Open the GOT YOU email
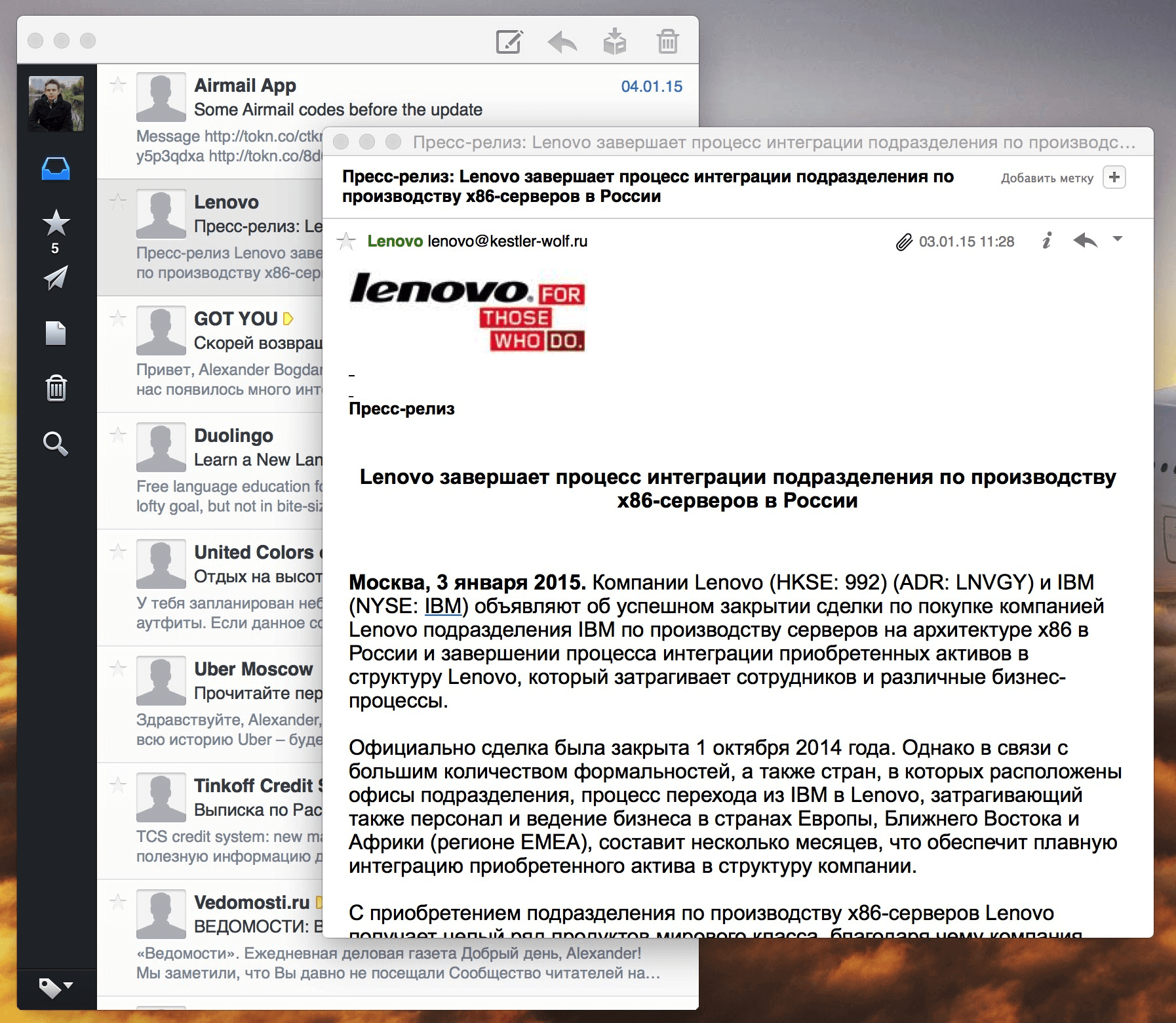 (210, 354)
